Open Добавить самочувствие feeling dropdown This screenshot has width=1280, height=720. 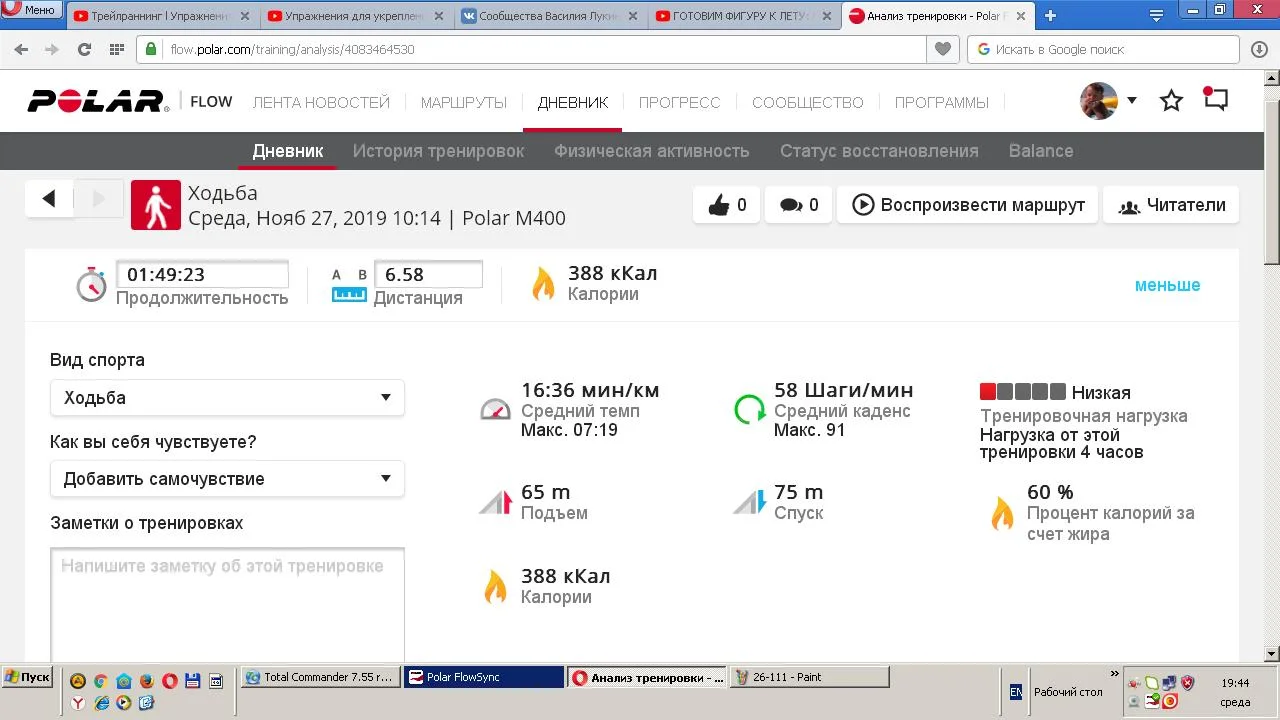pos(227,479)
